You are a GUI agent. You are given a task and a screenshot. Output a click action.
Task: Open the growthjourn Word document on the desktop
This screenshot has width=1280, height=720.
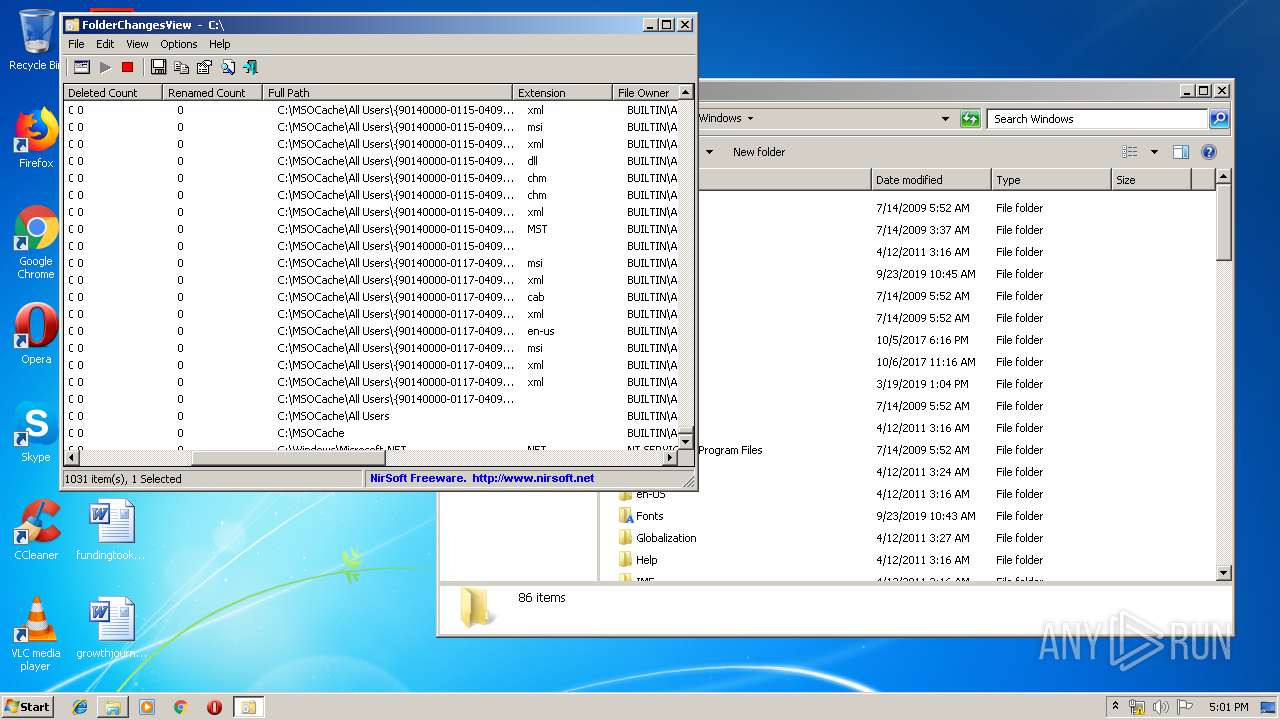[110, 628]
